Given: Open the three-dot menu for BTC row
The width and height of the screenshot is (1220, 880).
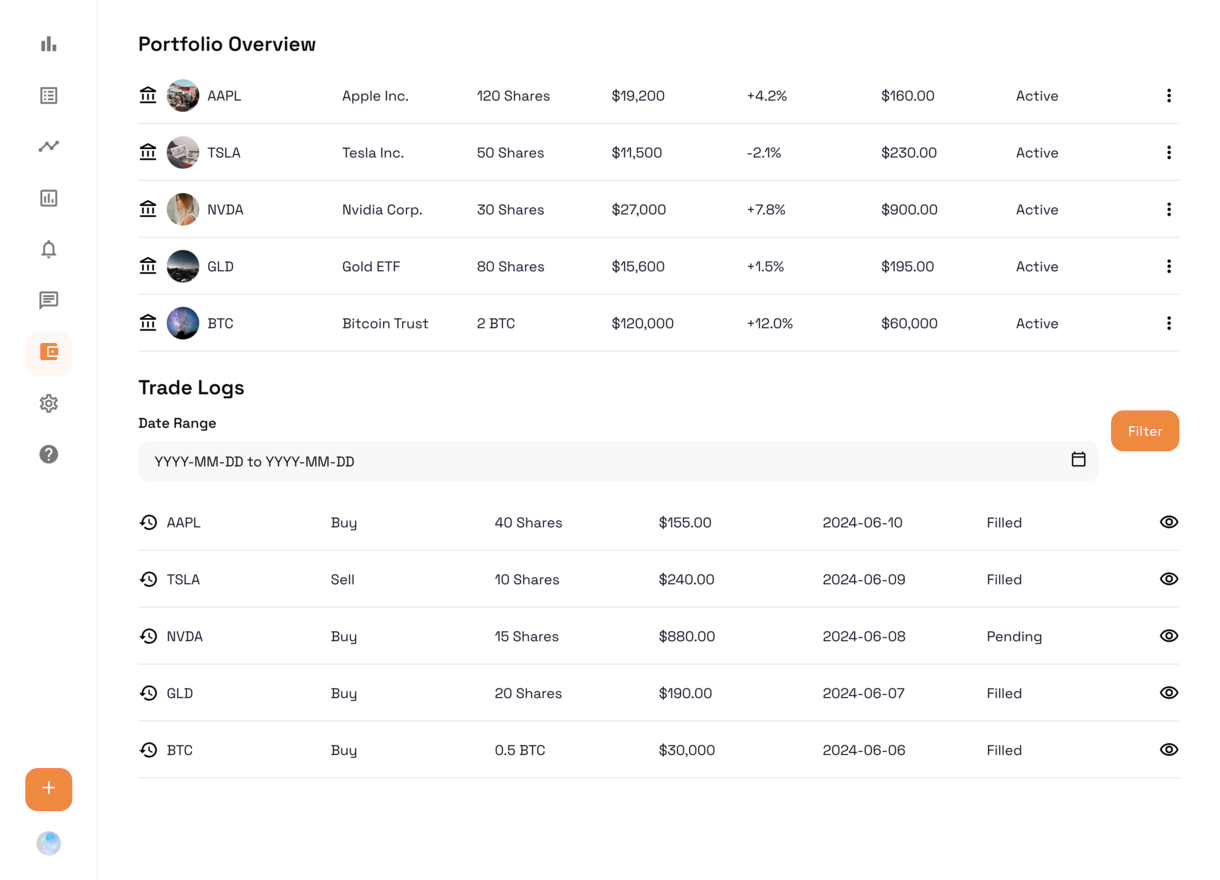Looking at the screenshot, I should [x=1168, y=324].
